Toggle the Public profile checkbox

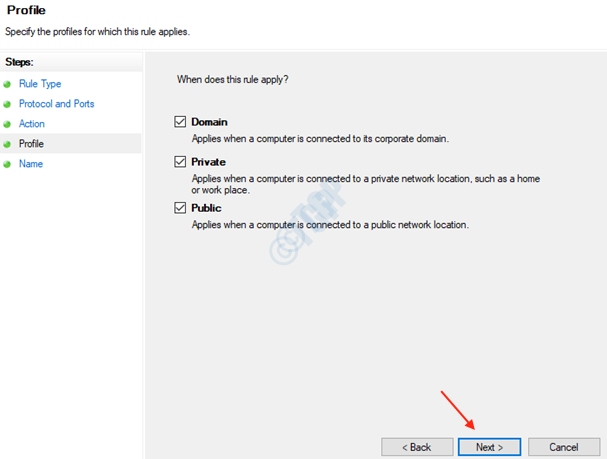pos(180,208)
